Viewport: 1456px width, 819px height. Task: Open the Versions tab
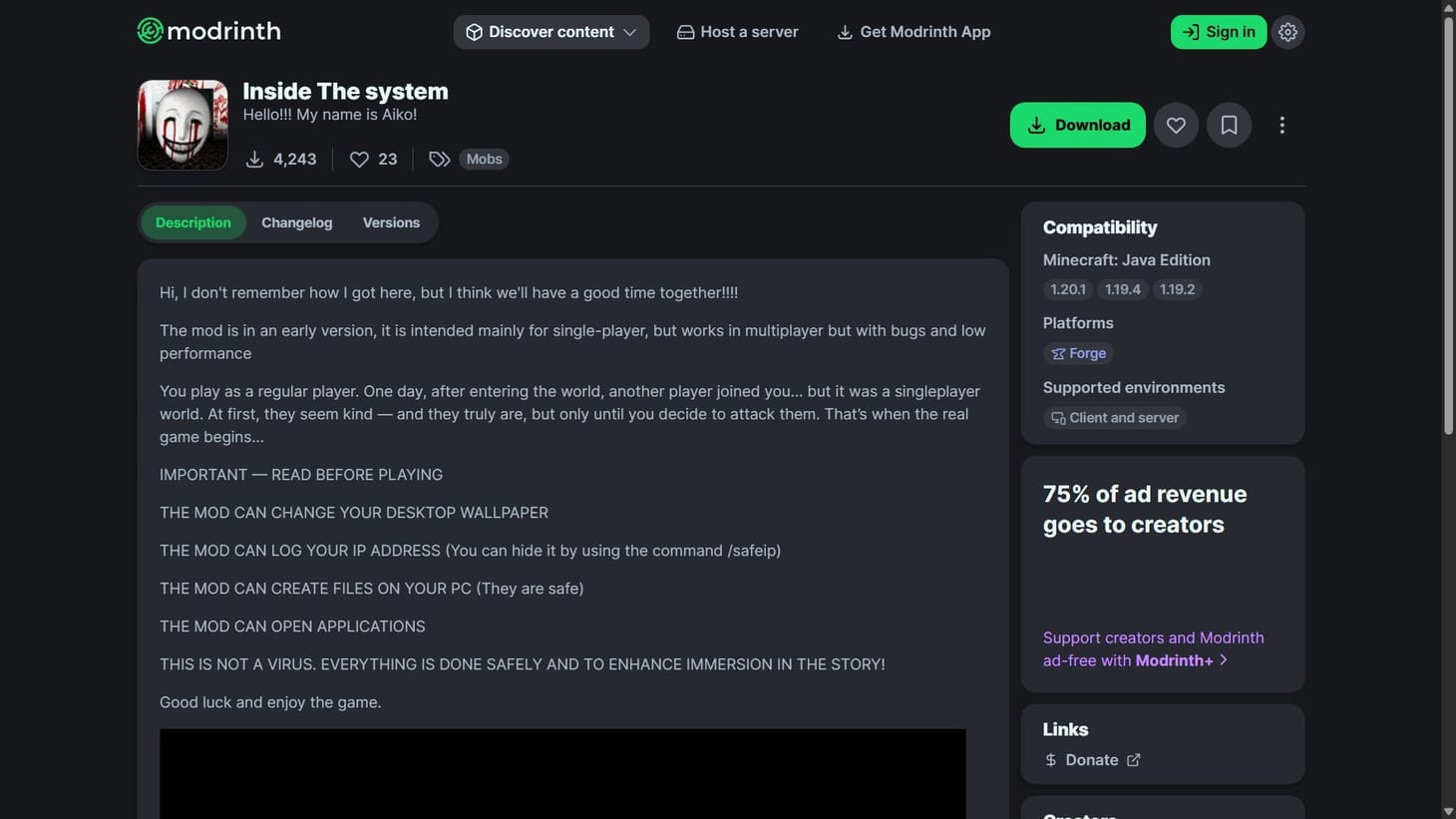[391, 222]
